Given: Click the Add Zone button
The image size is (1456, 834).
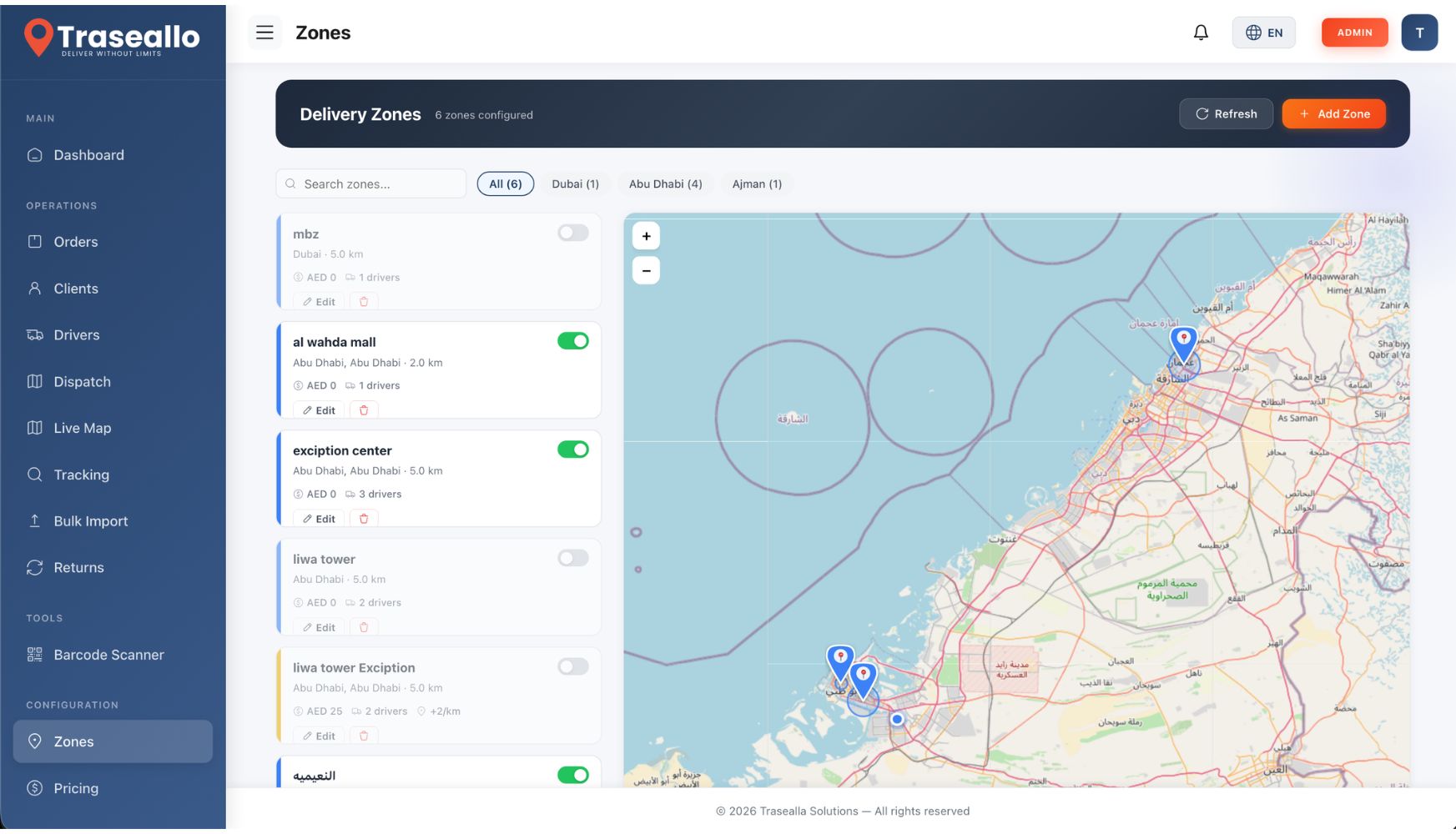Looking at the screenshot, I should coord(1333,113).
